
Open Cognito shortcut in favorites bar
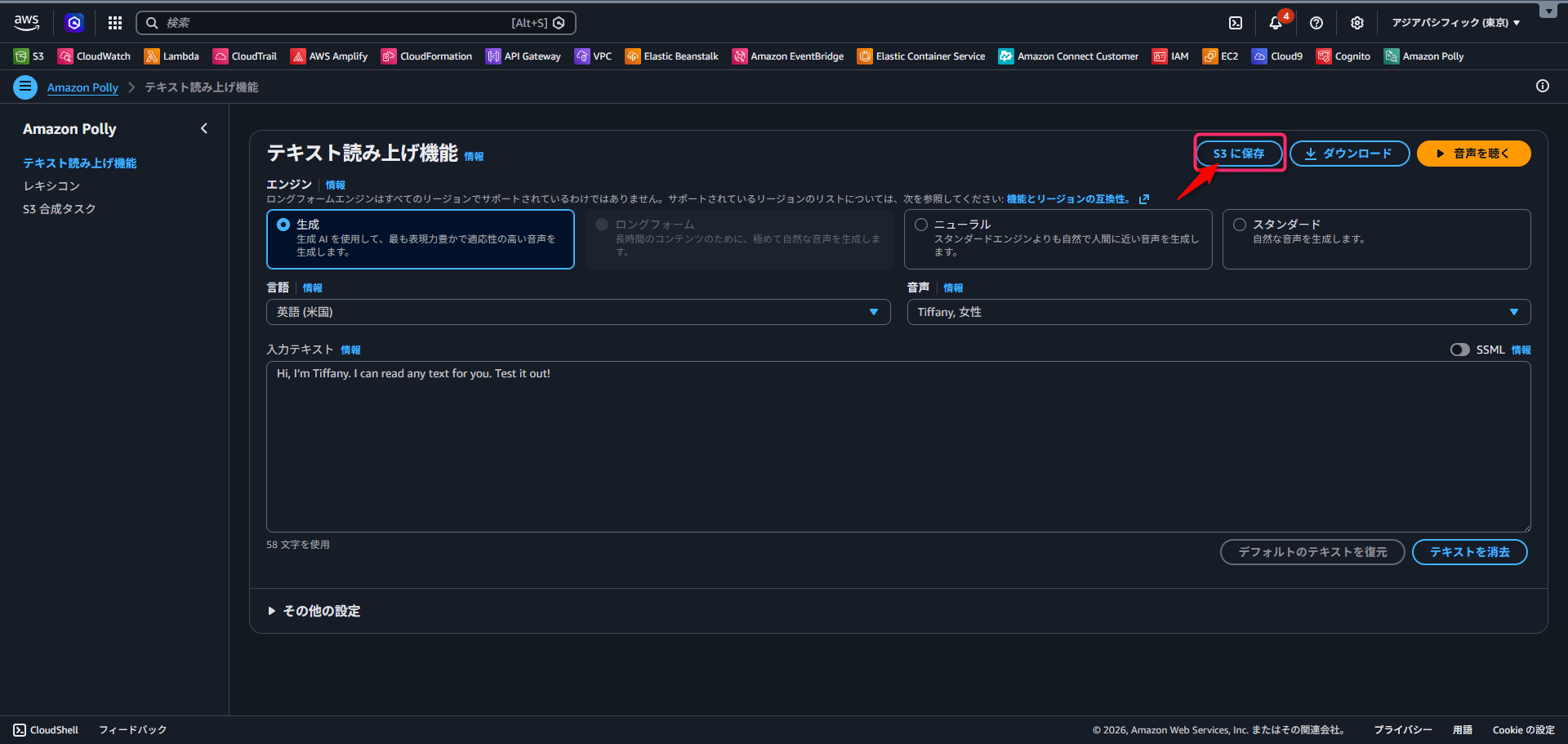click(x=1343, y=56)
